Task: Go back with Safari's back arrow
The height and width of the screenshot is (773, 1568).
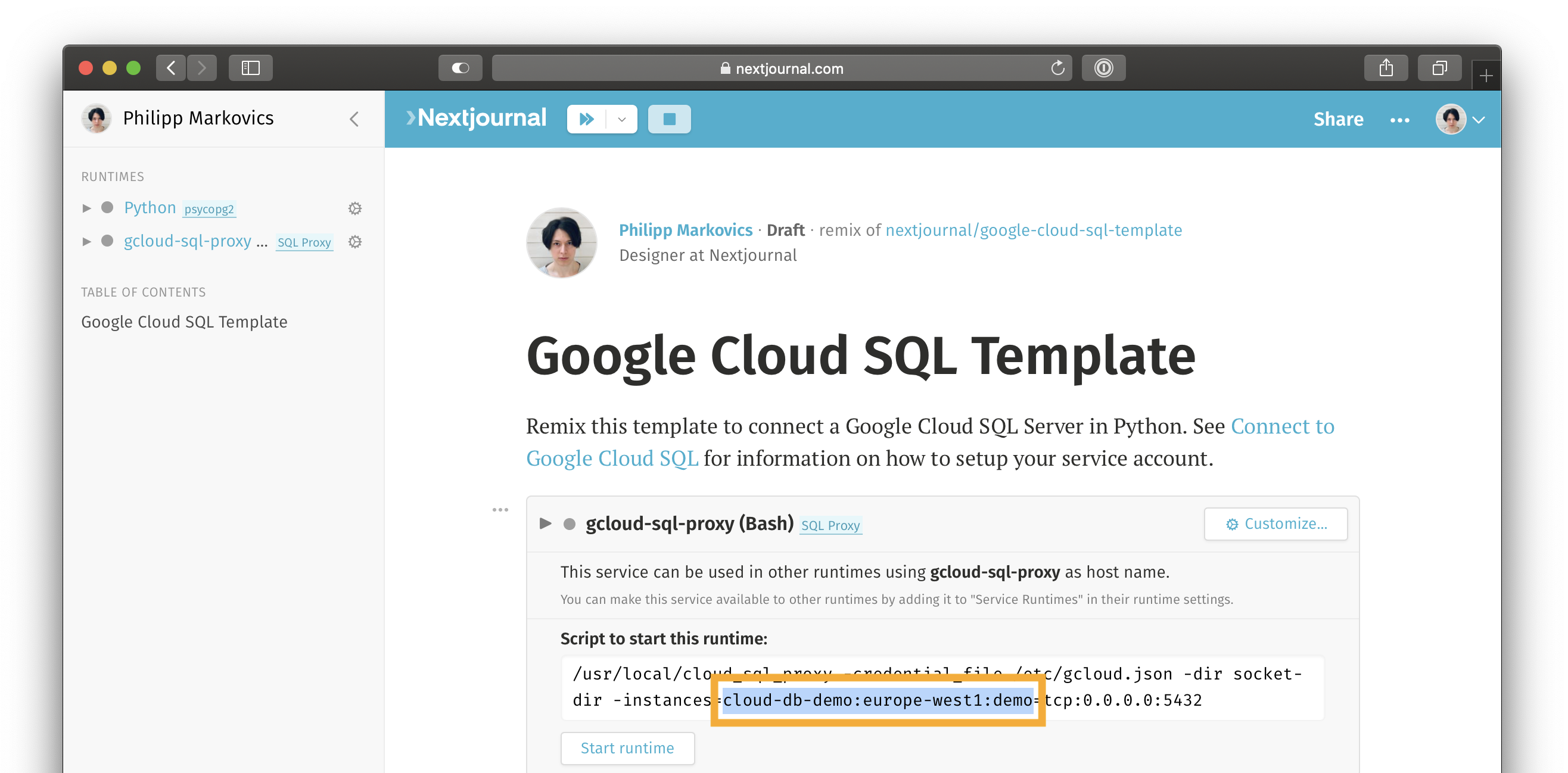Action: 171,67
